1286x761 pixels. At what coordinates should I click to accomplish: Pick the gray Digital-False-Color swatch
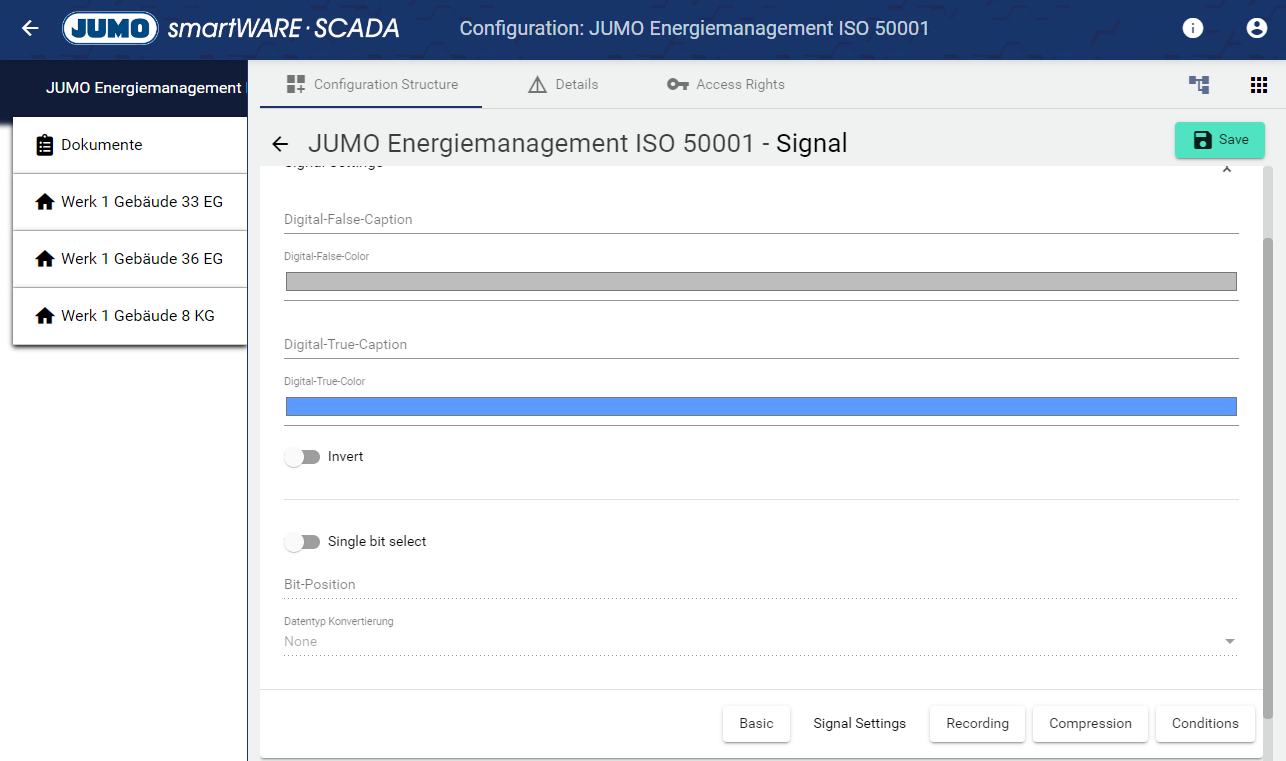tap(761, 281)
